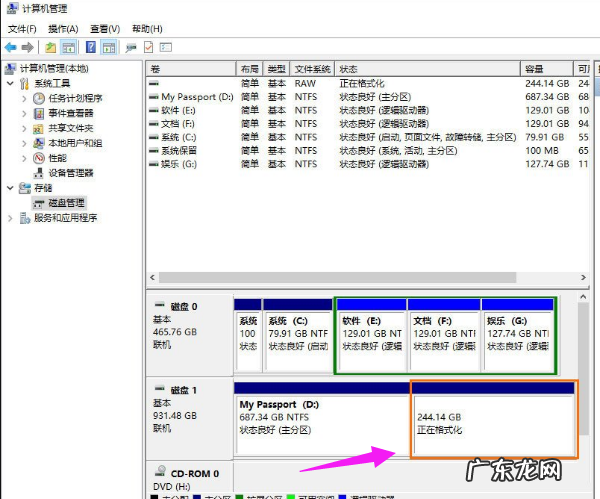This screenshot has width=600, height=499.
Task: Click the volume list scroll right arrow
Action: click(583, 277)
